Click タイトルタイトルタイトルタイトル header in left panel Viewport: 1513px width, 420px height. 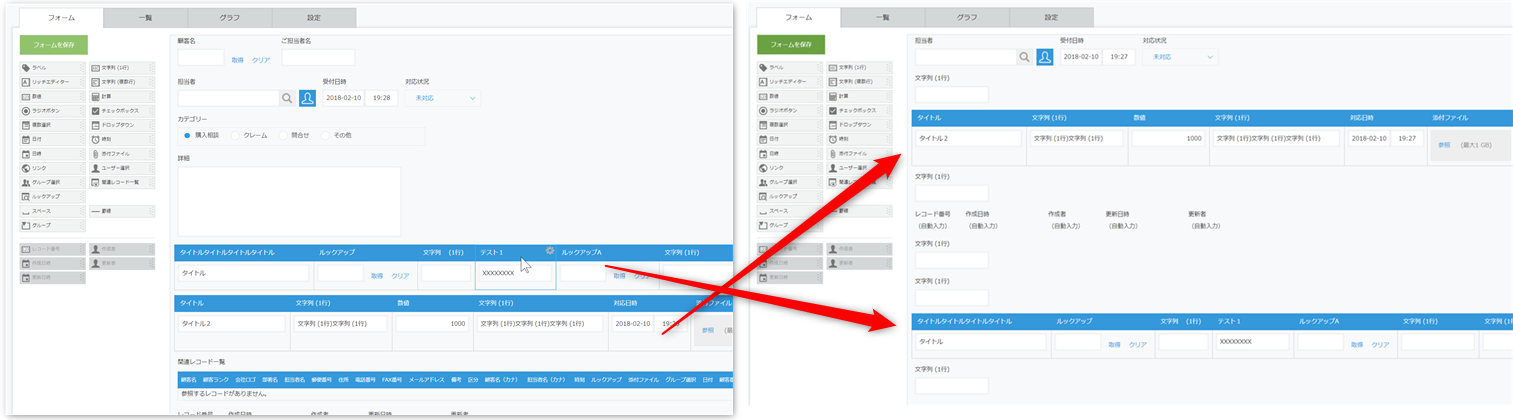[227, 253]
